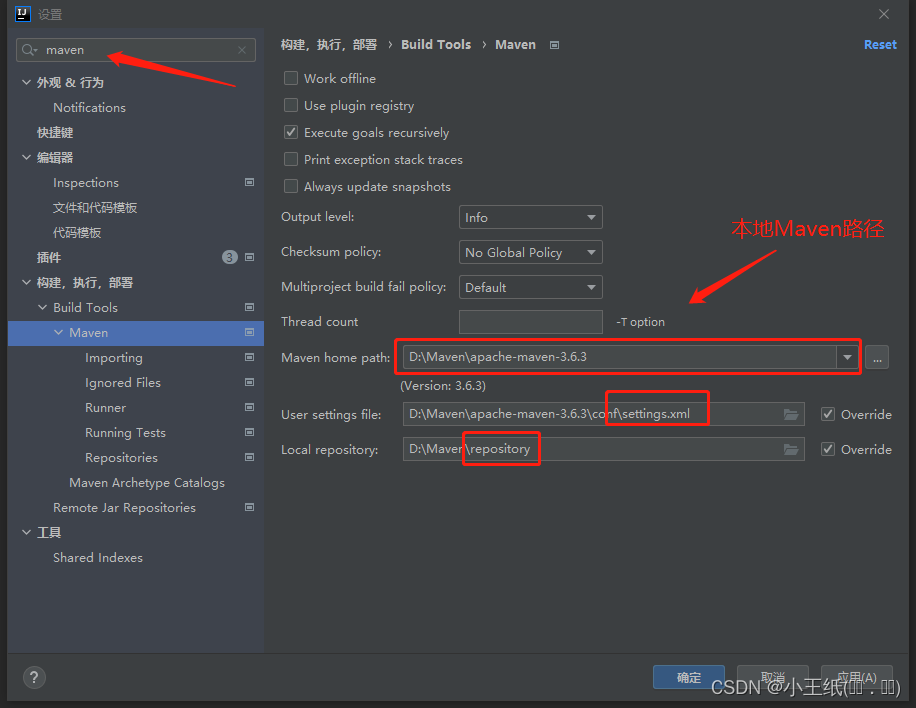Clear the maven search field with the x
916x708 pixels.
pyautogui.click(x=241, y=49)
